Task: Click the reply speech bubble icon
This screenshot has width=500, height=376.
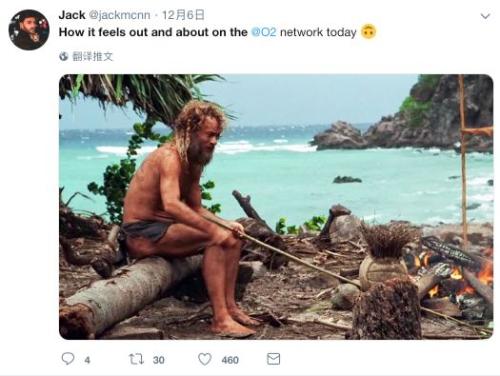Action: (68, 359)
